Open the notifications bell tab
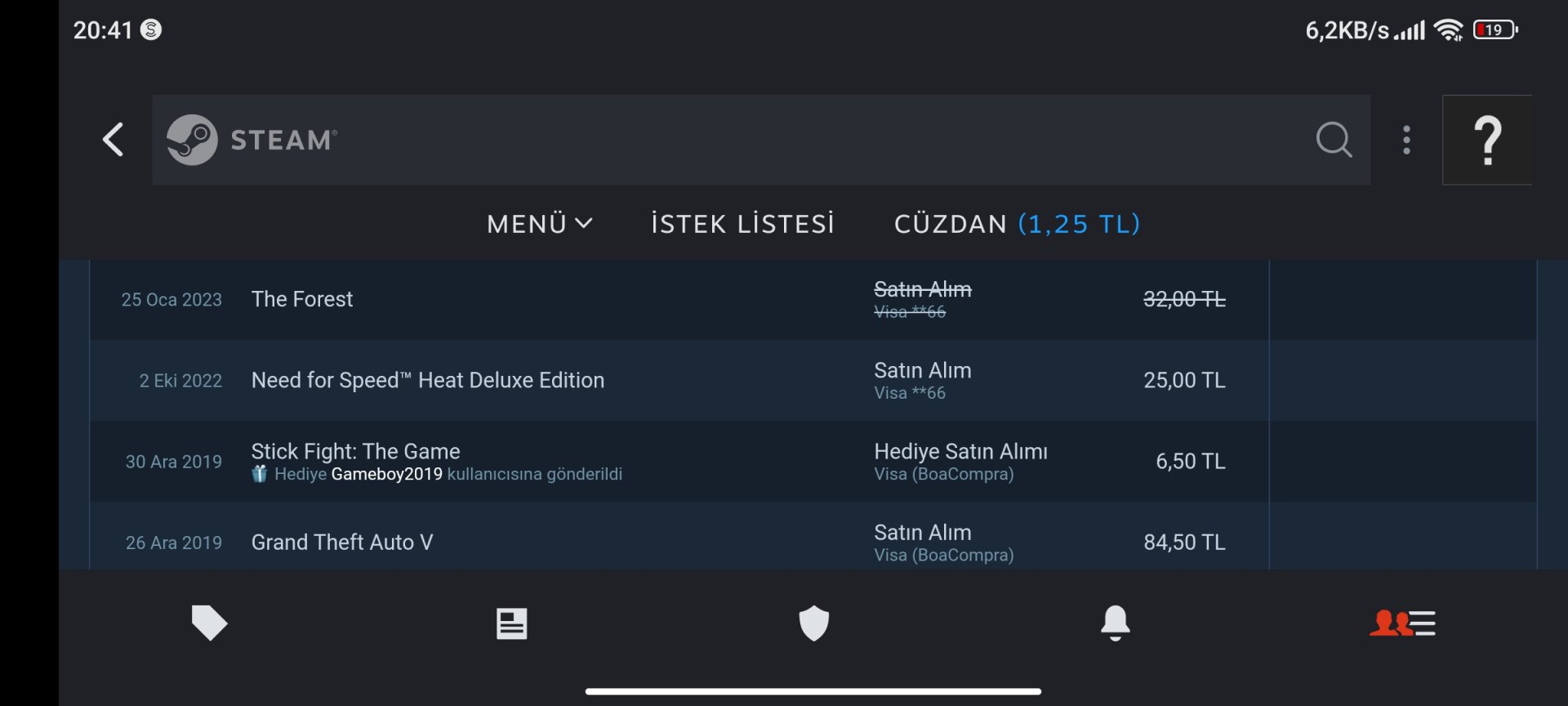Image resolution: width=1568 pixels, height=706 pixels. pyautogui.click(x=1116, y=623)
